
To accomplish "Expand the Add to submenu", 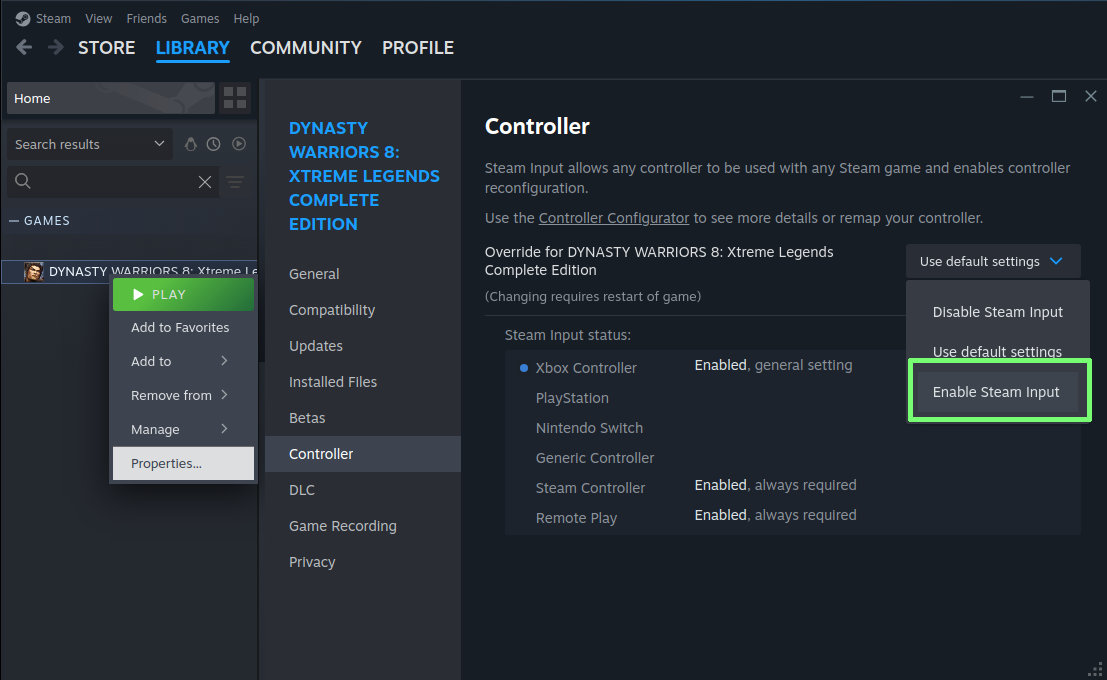I will pos(183,361).
